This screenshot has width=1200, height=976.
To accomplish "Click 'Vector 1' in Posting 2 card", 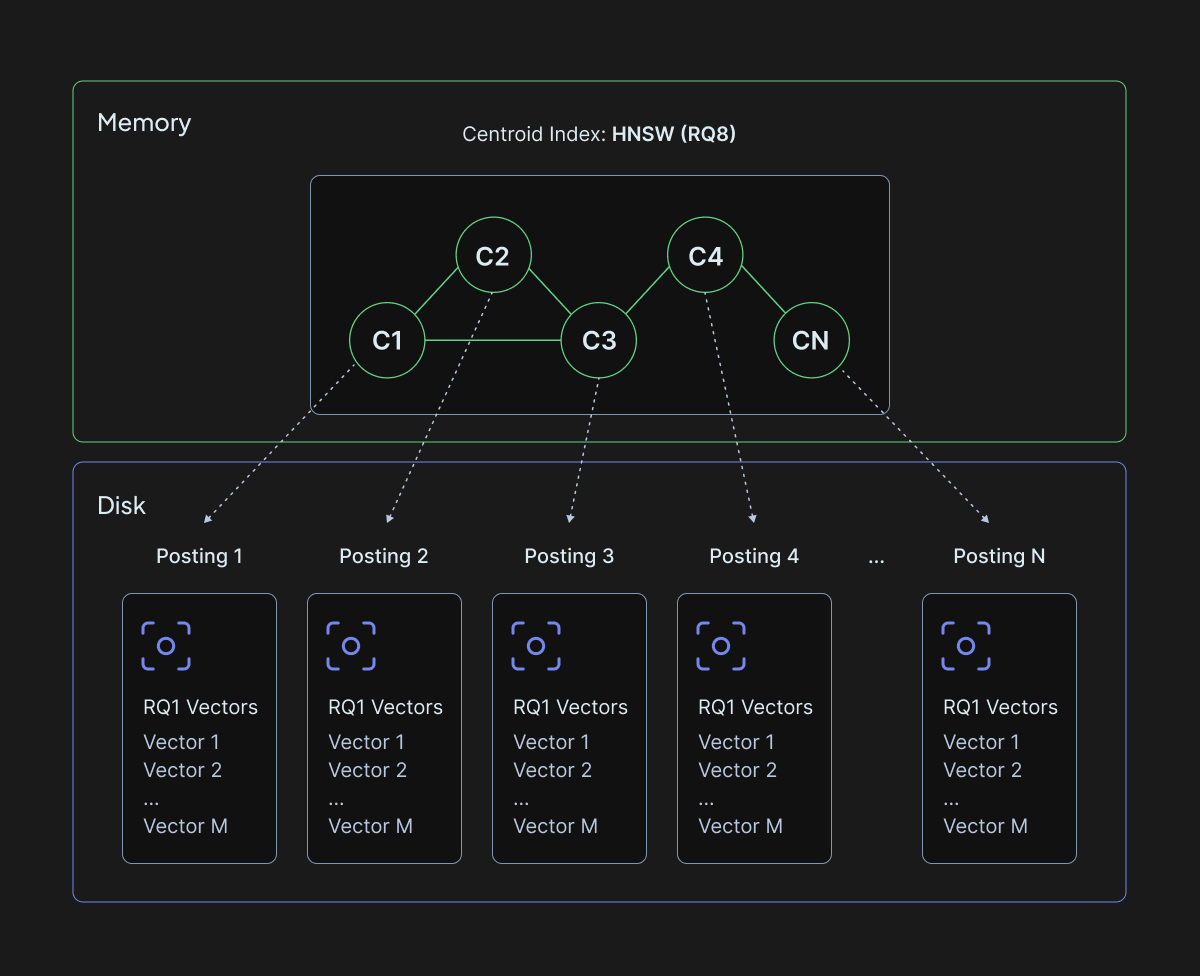I will pos(366,742).
